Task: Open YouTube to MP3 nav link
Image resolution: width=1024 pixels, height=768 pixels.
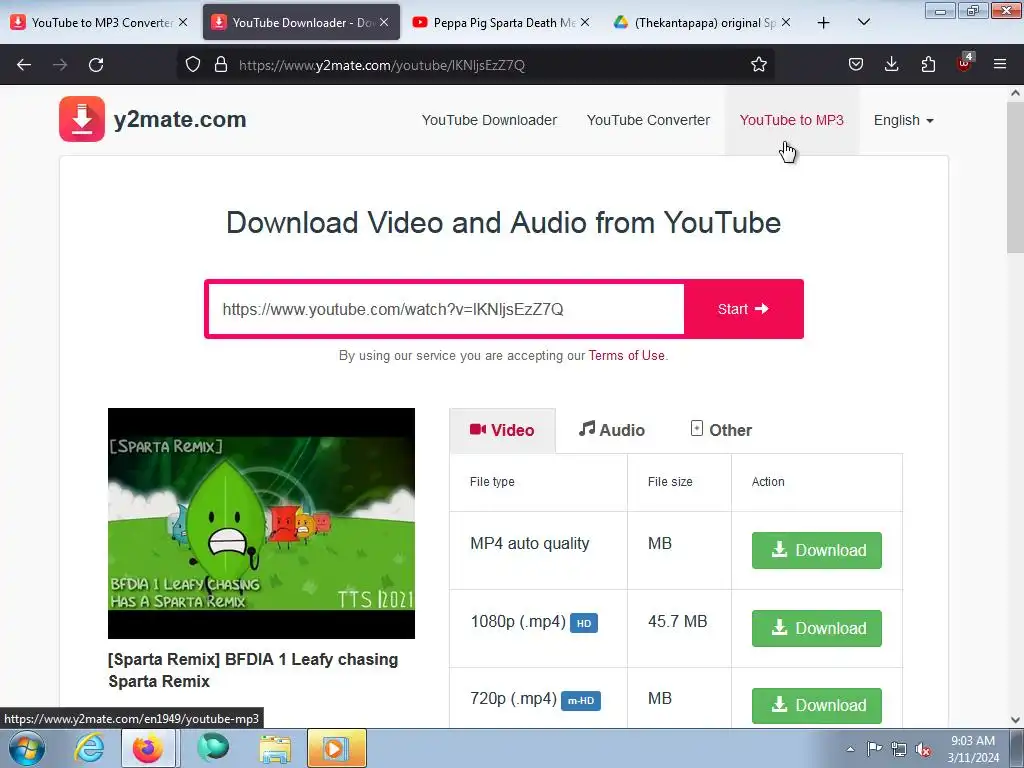Action: coord(792,120)
